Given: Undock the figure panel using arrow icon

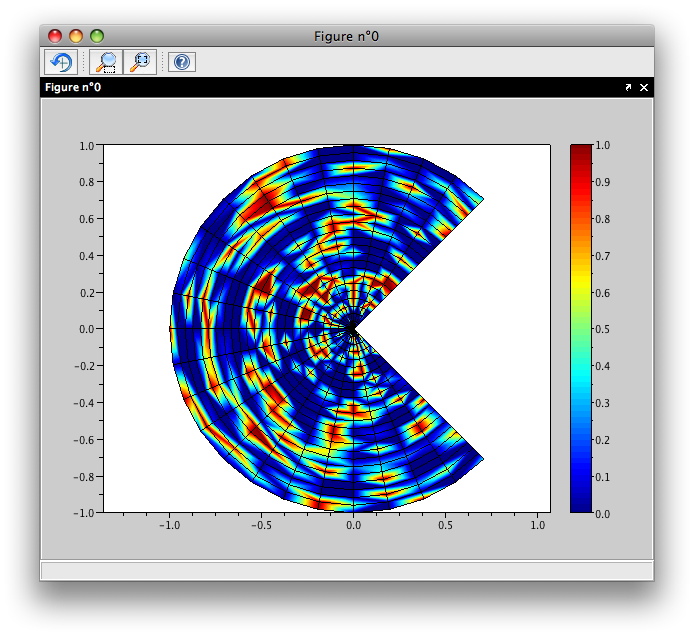Looking at the screenshot, I should pyautogui.click(x=628, y=88).
